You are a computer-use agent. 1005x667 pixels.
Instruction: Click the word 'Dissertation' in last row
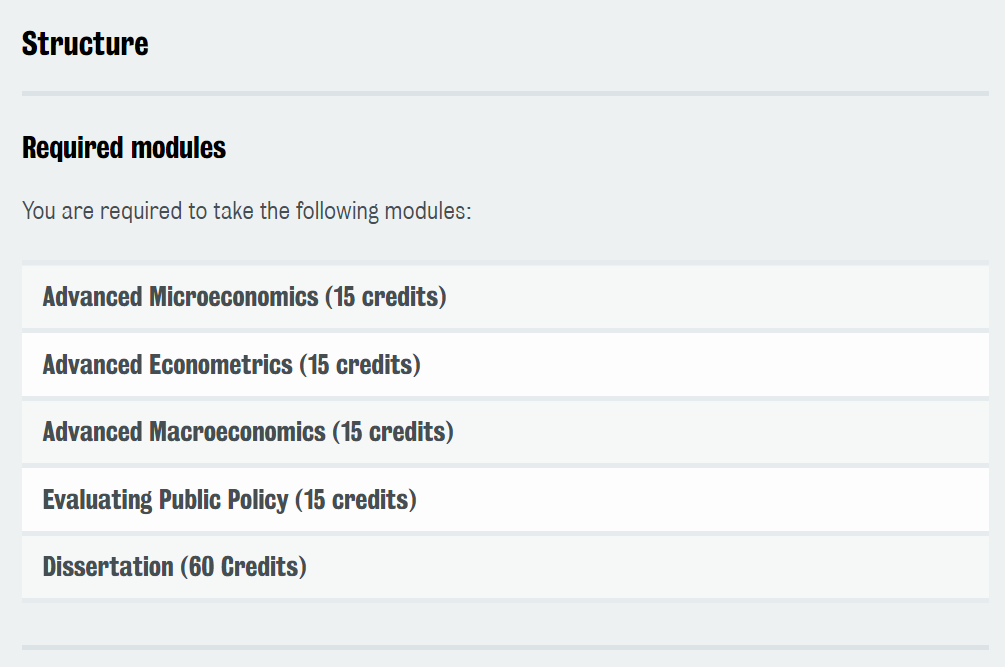108,567
